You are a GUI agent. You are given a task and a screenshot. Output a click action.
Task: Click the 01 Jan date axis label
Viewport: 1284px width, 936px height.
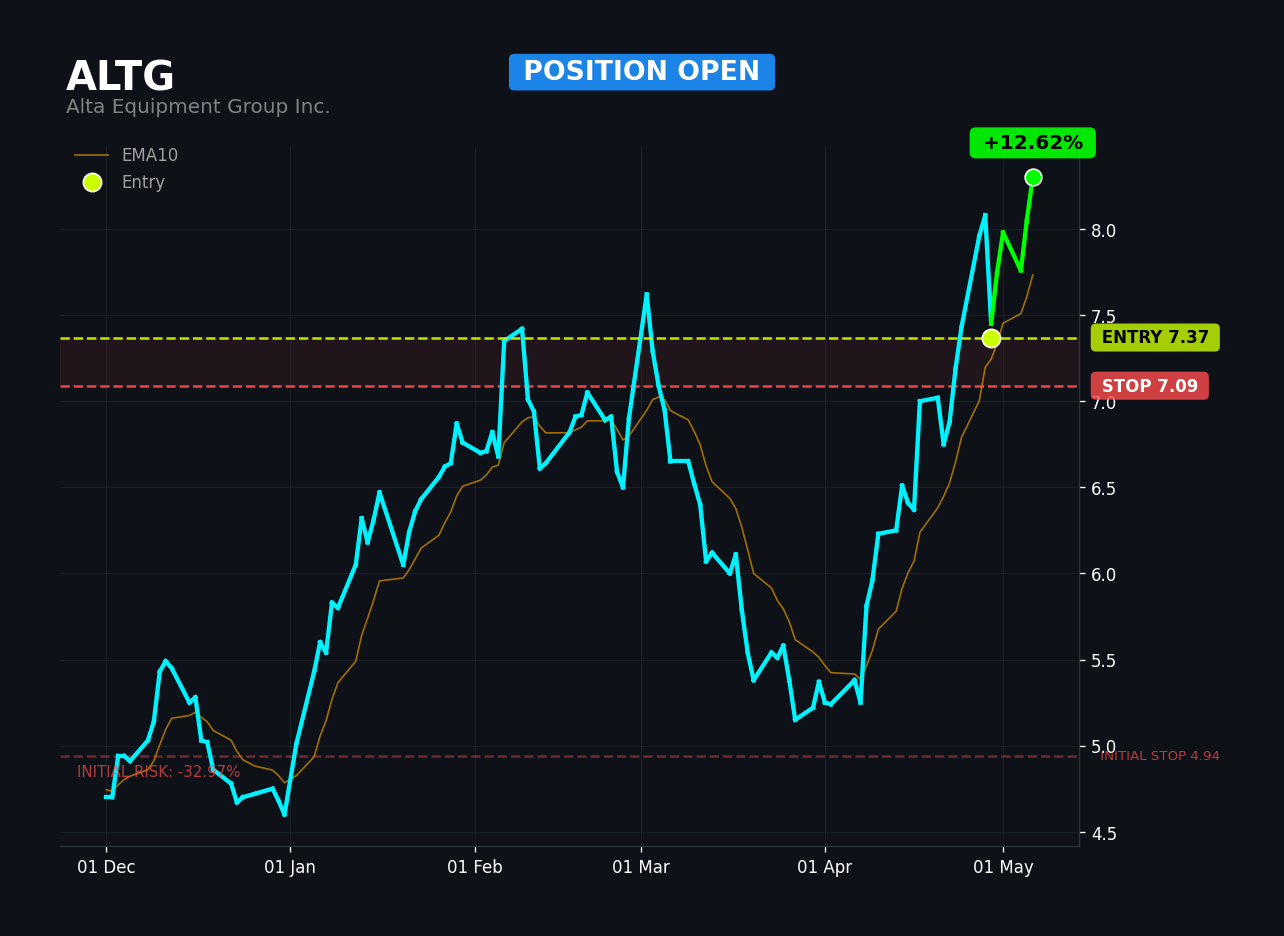coord(290,867)
